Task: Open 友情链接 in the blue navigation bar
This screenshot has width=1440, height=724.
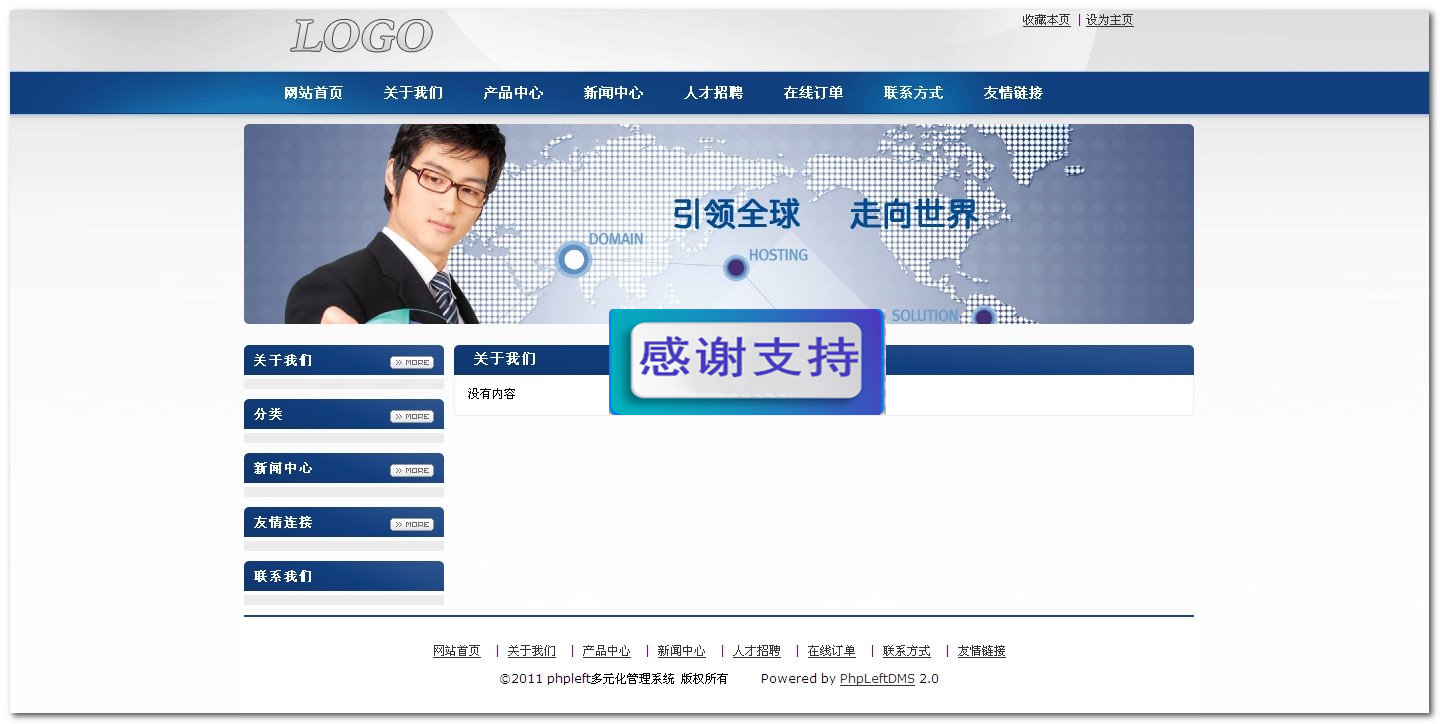Action: coord(1013,93)
